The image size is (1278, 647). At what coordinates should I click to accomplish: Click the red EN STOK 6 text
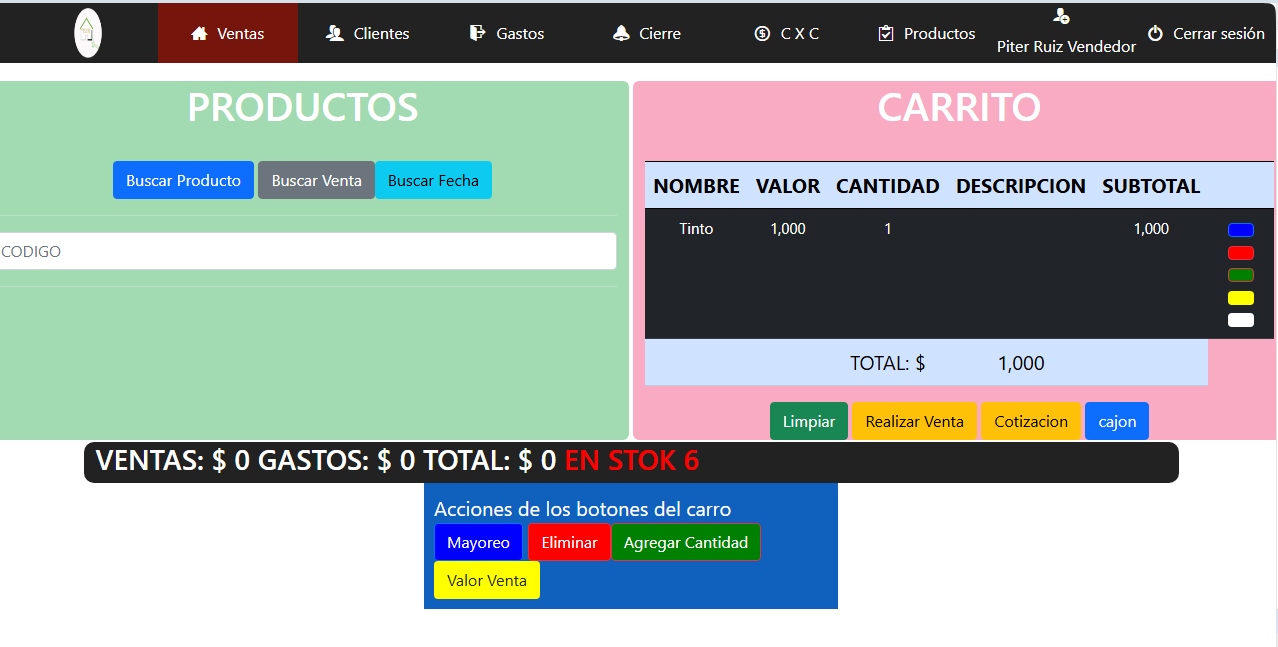pyautogui.click(x=632, y=461)
